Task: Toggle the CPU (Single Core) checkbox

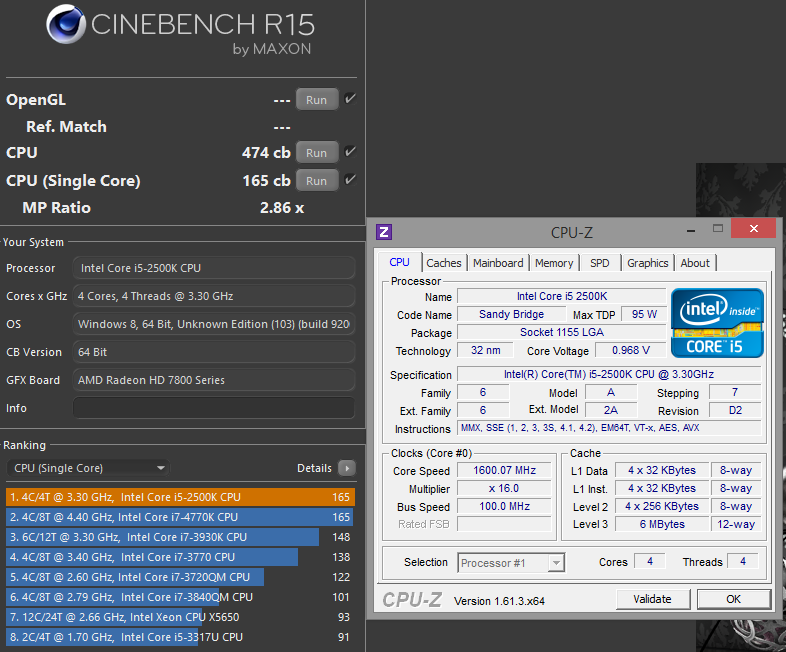Action: click(x=350, y=180)
